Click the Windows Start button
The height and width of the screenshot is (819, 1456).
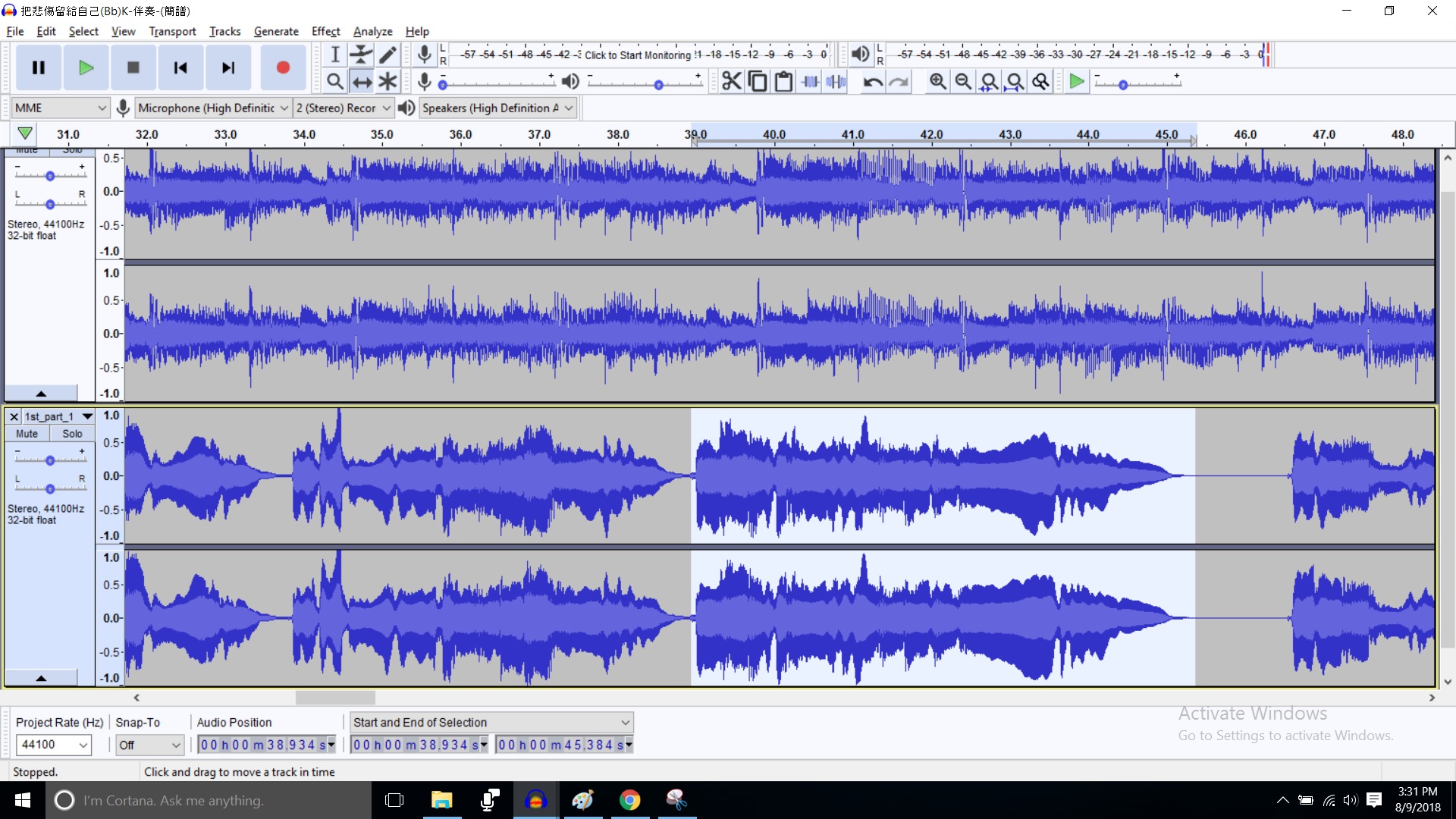23,800
